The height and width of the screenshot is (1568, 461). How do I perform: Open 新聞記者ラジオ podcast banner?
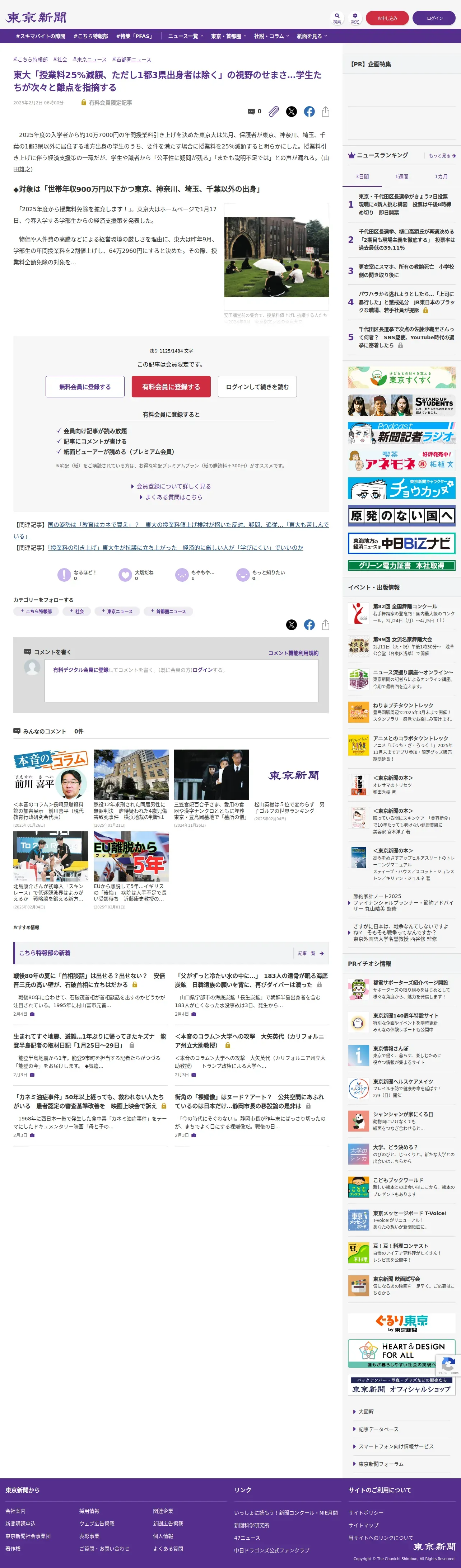(402, 433)
